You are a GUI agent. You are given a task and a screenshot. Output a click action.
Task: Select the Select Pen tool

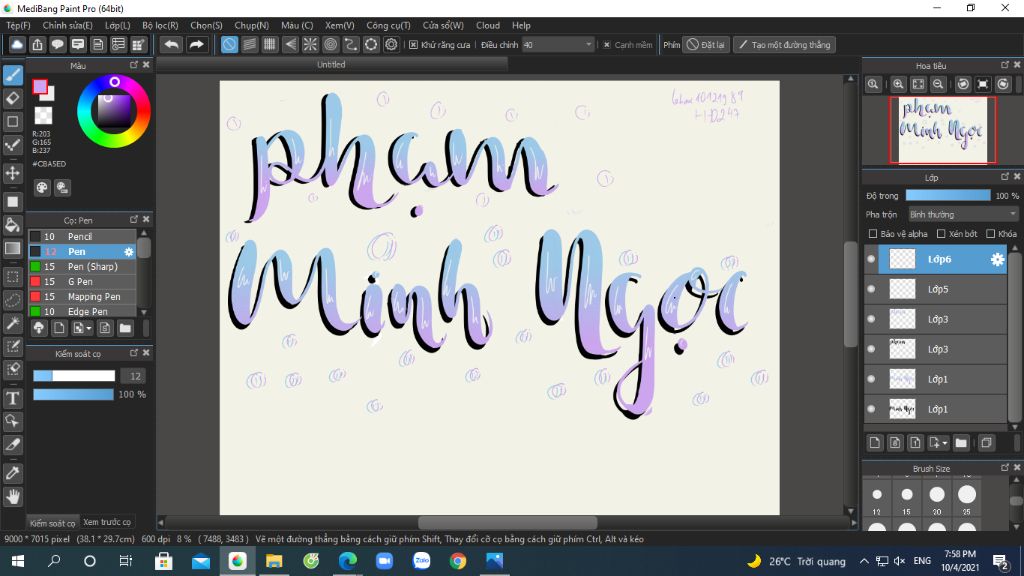point(12,346)
